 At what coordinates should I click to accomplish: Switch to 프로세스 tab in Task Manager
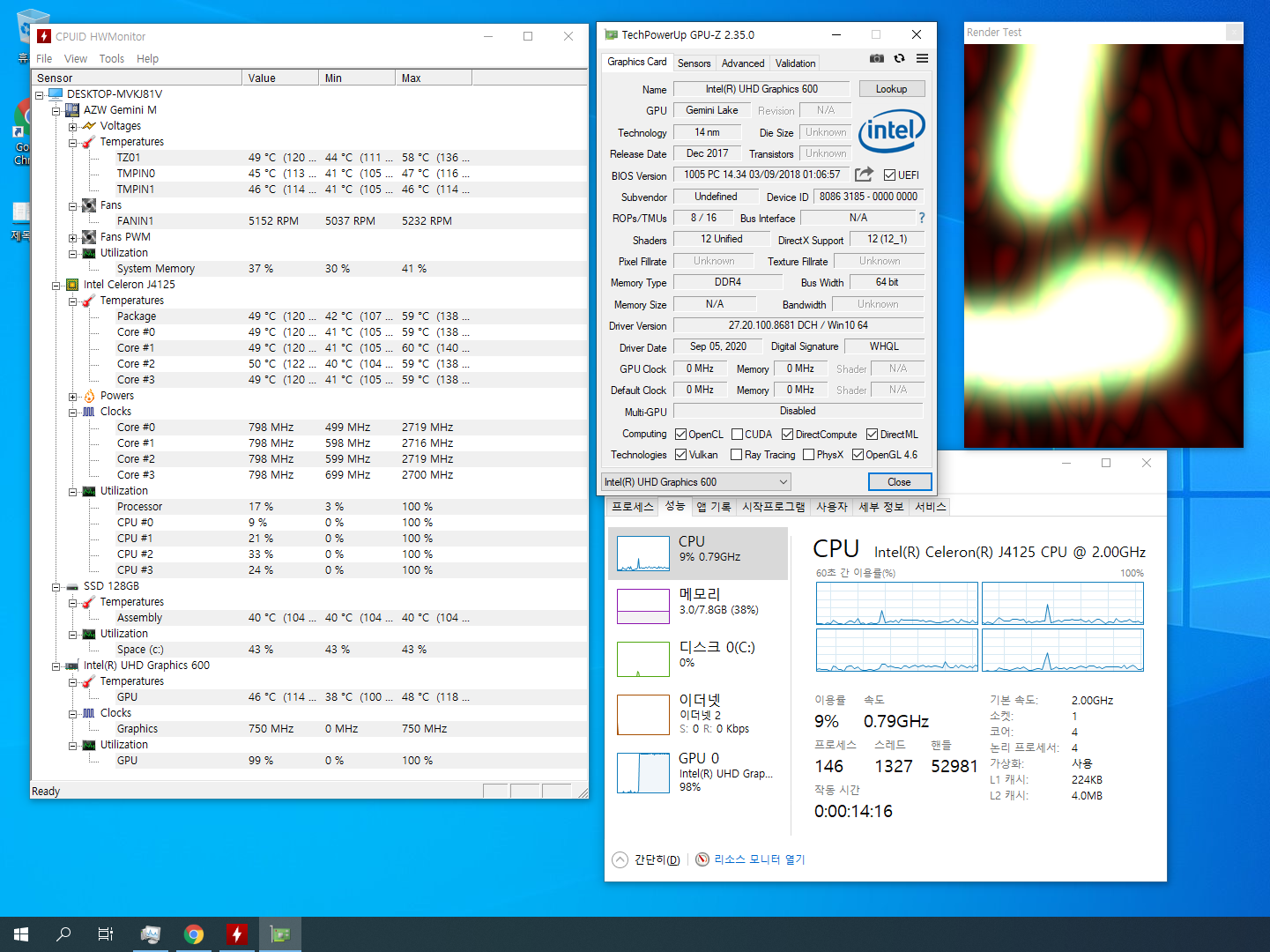(x=633, y=507)
